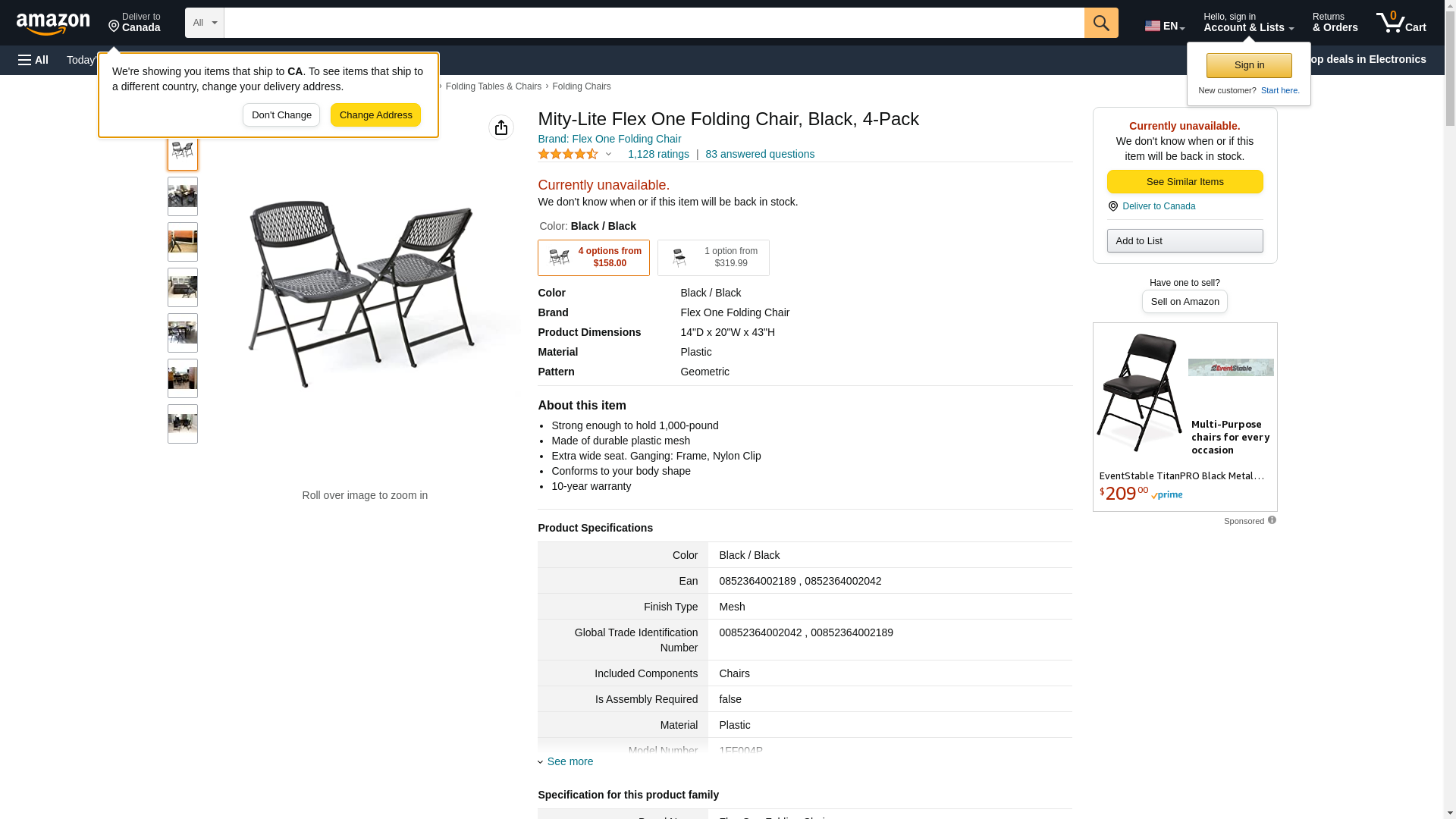Click the share icon

[x=501, y=127]
